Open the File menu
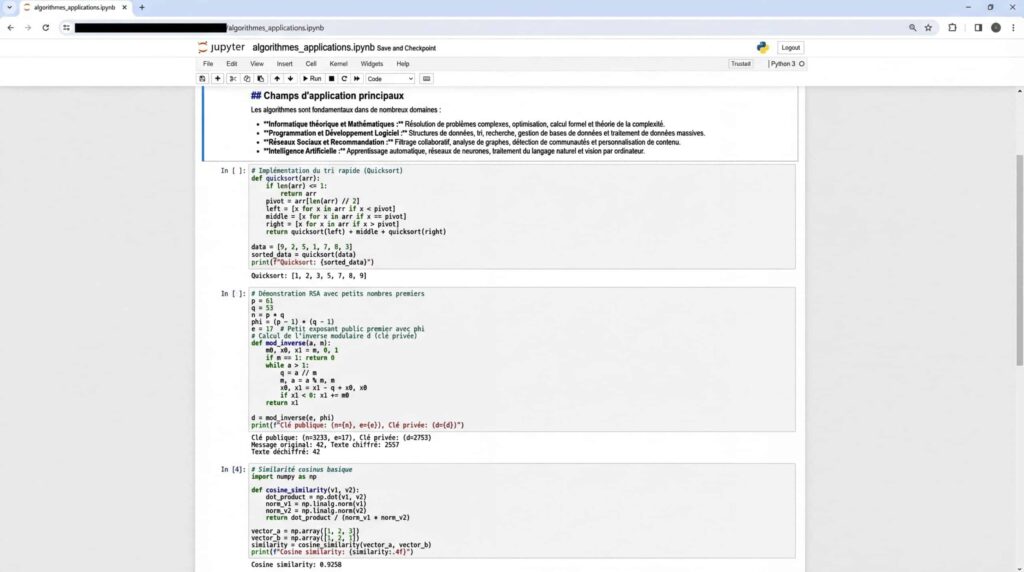Image resolution: width=1024 pixels, height=572 pixels. coord(208,64)
